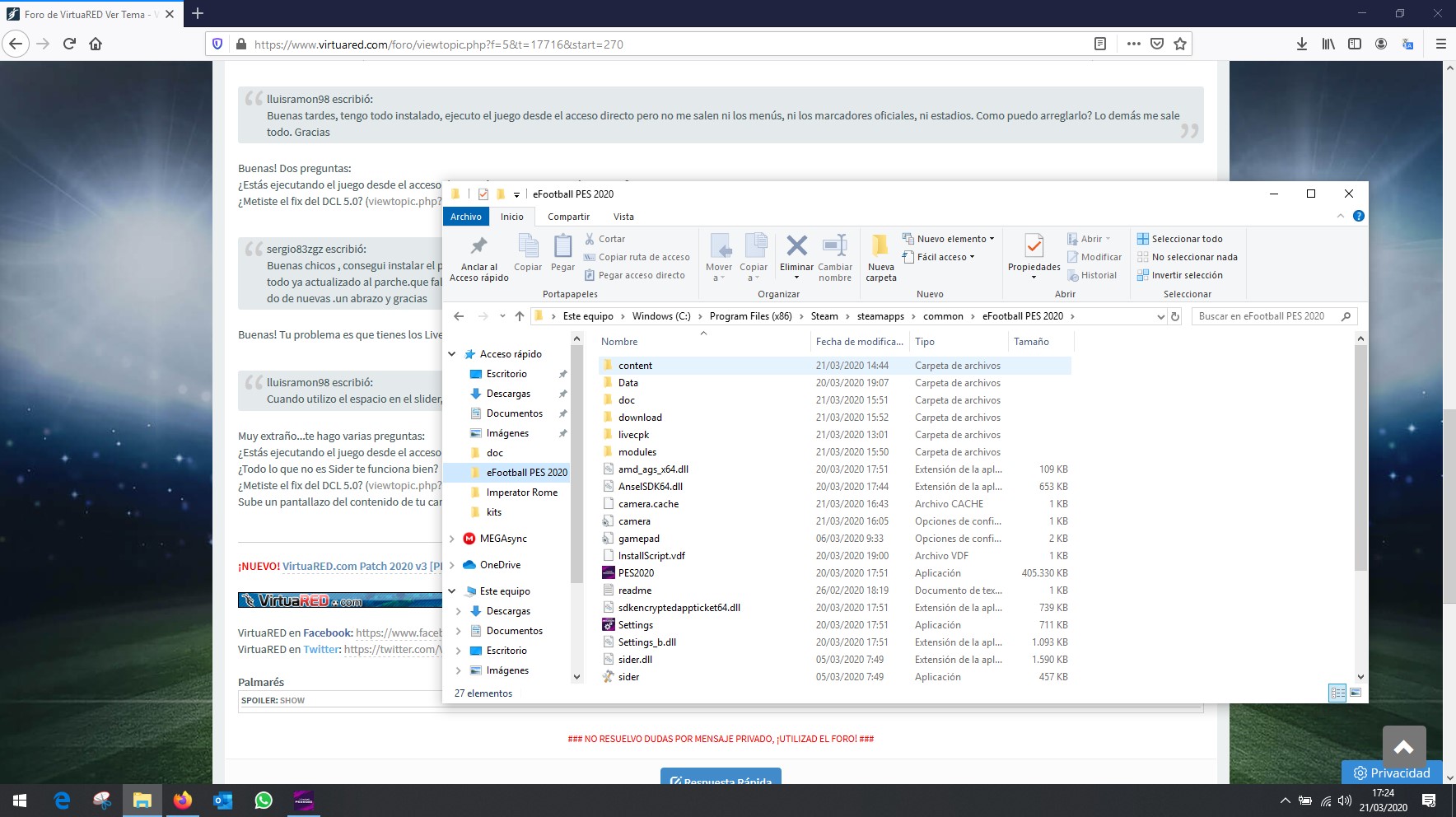The height and width of the screenshot is (817, 1456).
Task: Open Nuevo elemento dropdown
Action: pos(948,239)
